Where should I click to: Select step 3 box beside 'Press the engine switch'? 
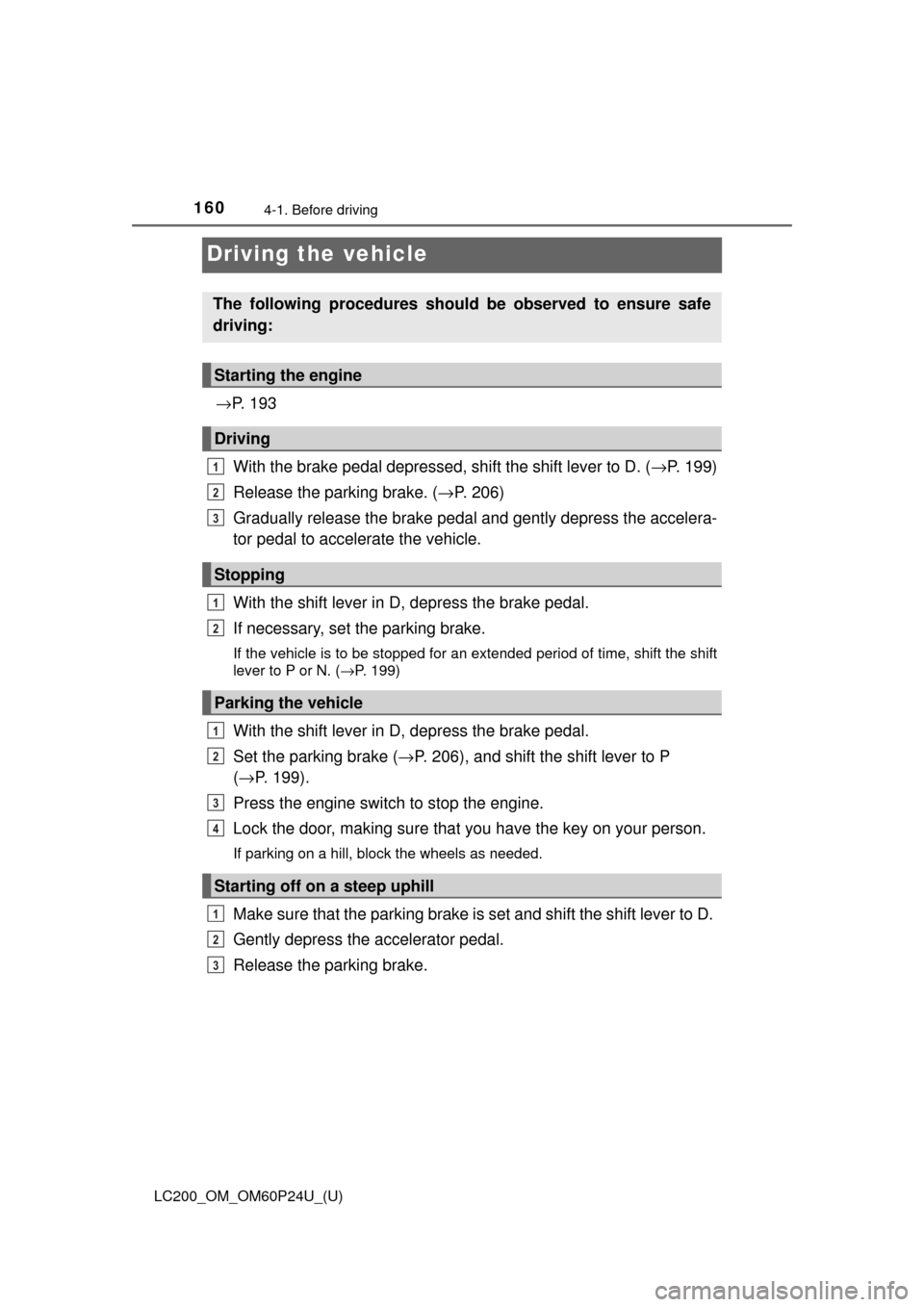[216, 803]
